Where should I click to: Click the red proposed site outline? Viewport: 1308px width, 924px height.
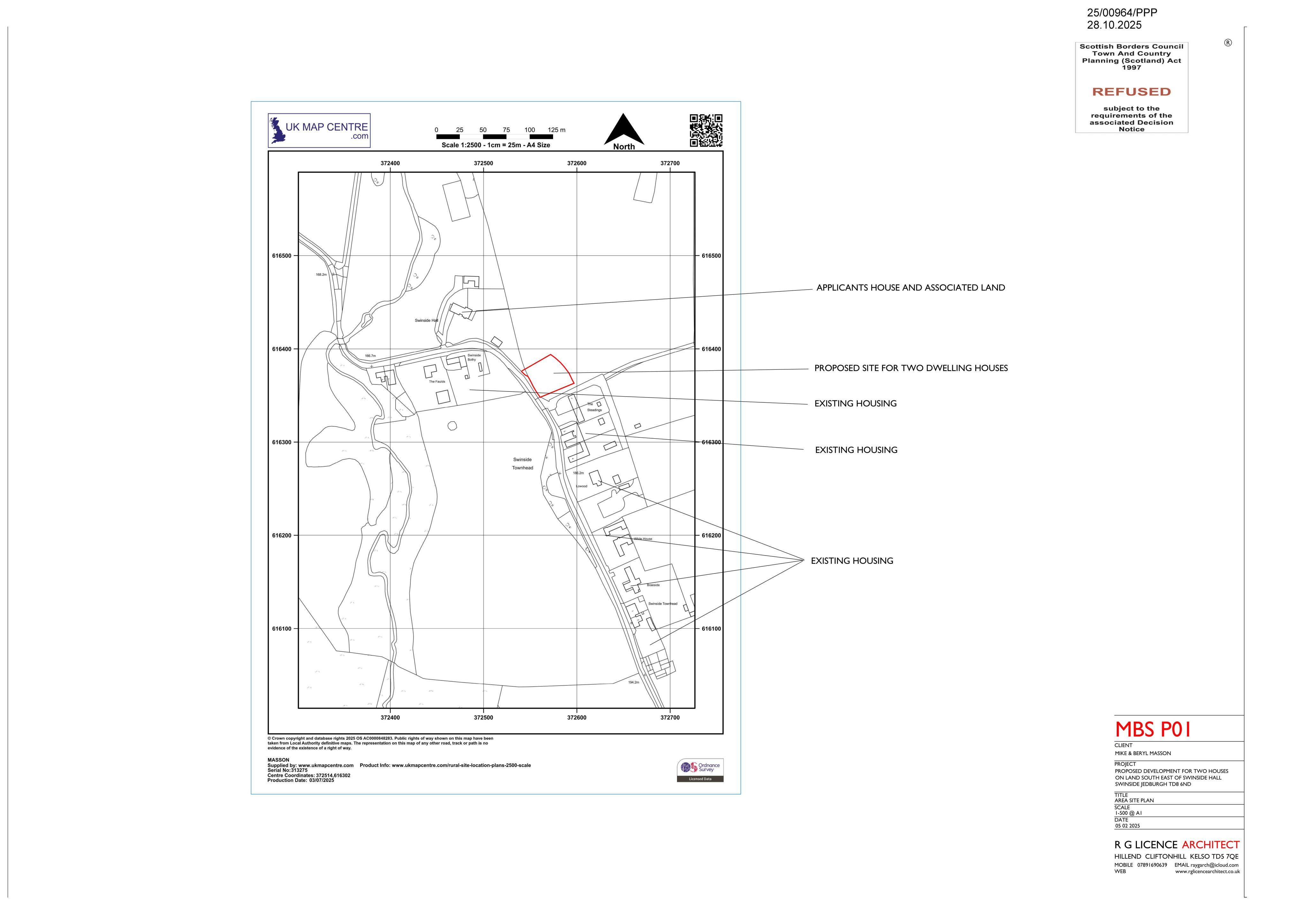click(x=547, y=375)
